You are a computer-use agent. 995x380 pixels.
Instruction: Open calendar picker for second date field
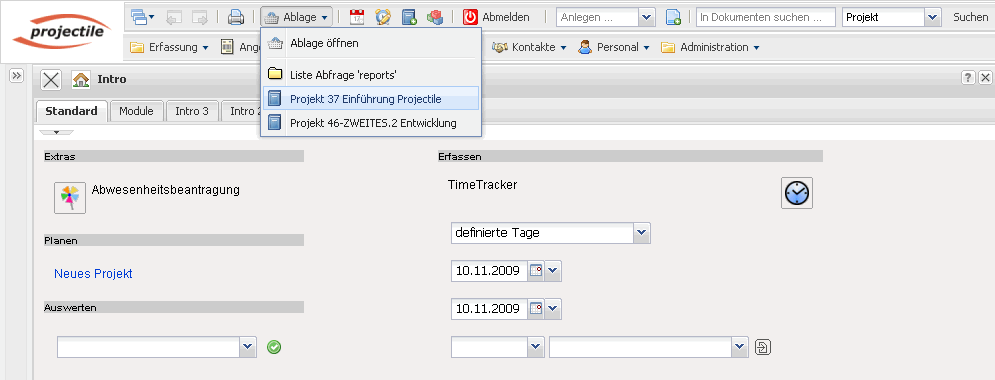click(536, 309)
